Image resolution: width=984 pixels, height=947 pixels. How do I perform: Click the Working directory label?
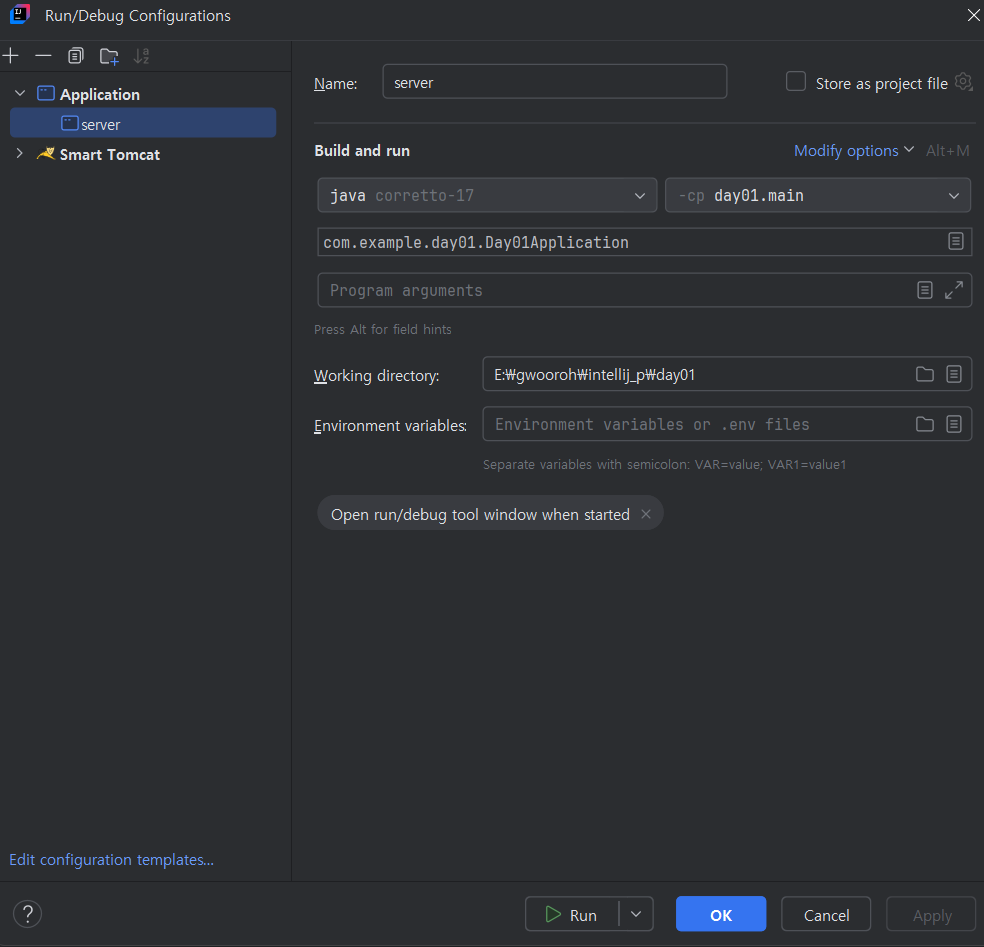tap(377, 376)
